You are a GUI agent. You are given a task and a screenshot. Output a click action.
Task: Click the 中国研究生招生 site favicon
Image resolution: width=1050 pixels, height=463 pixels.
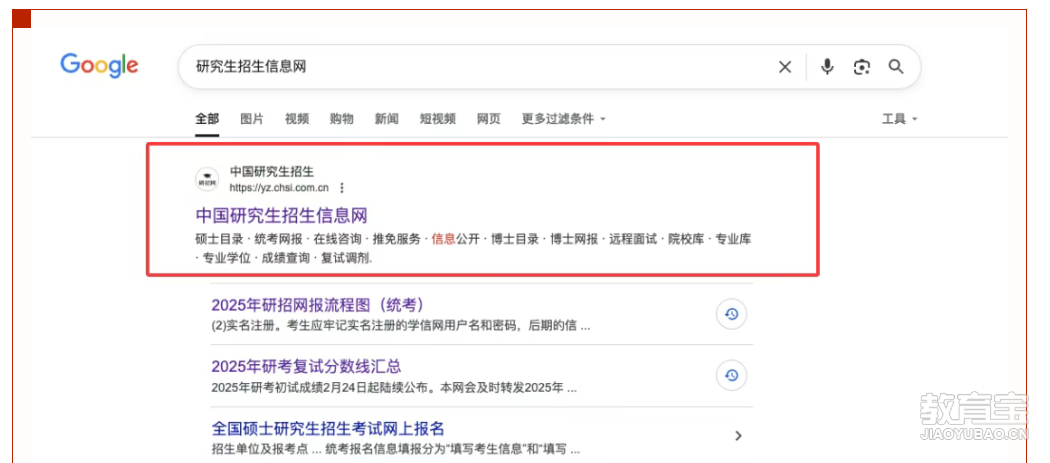tap(207, 179)
